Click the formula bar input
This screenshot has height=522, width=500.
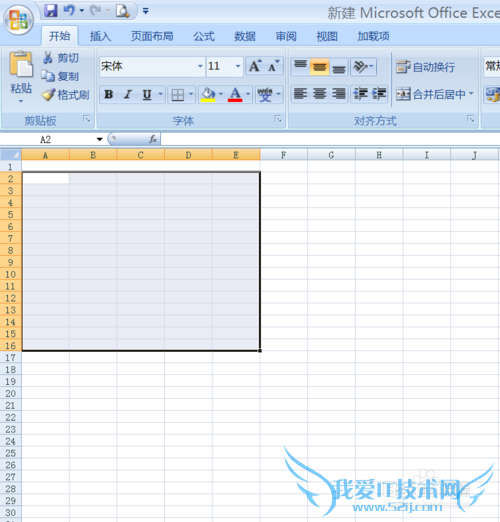330,139
